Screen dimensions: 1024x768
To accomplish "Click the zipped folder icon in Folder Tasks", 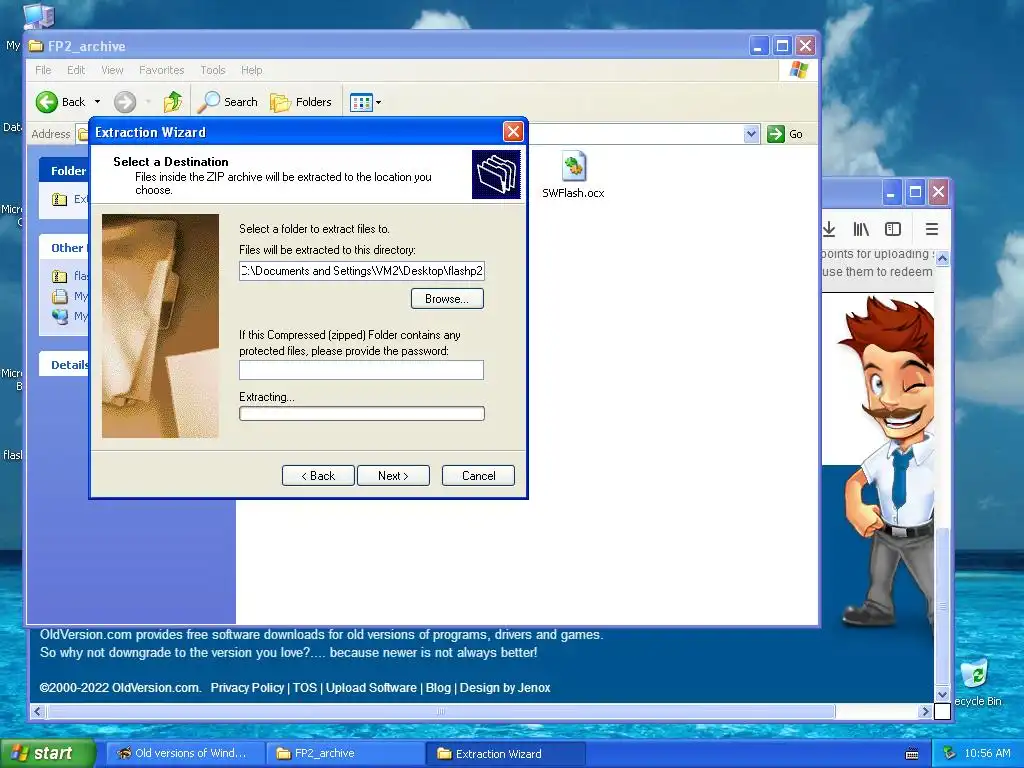I will [x=59, y=199].
